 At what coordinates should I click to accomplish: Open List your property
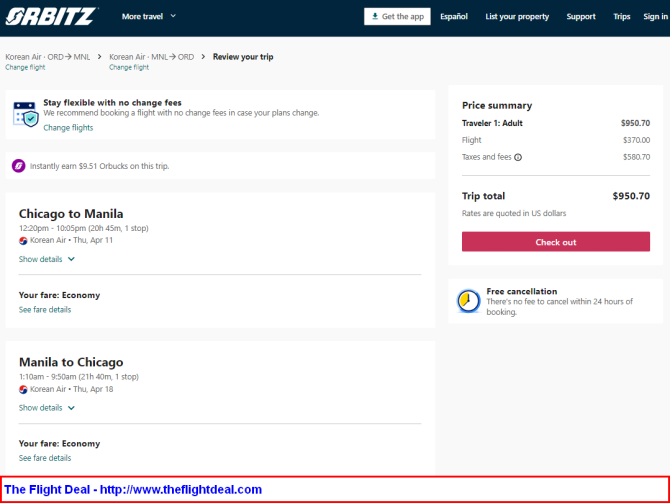click(517, 17)
